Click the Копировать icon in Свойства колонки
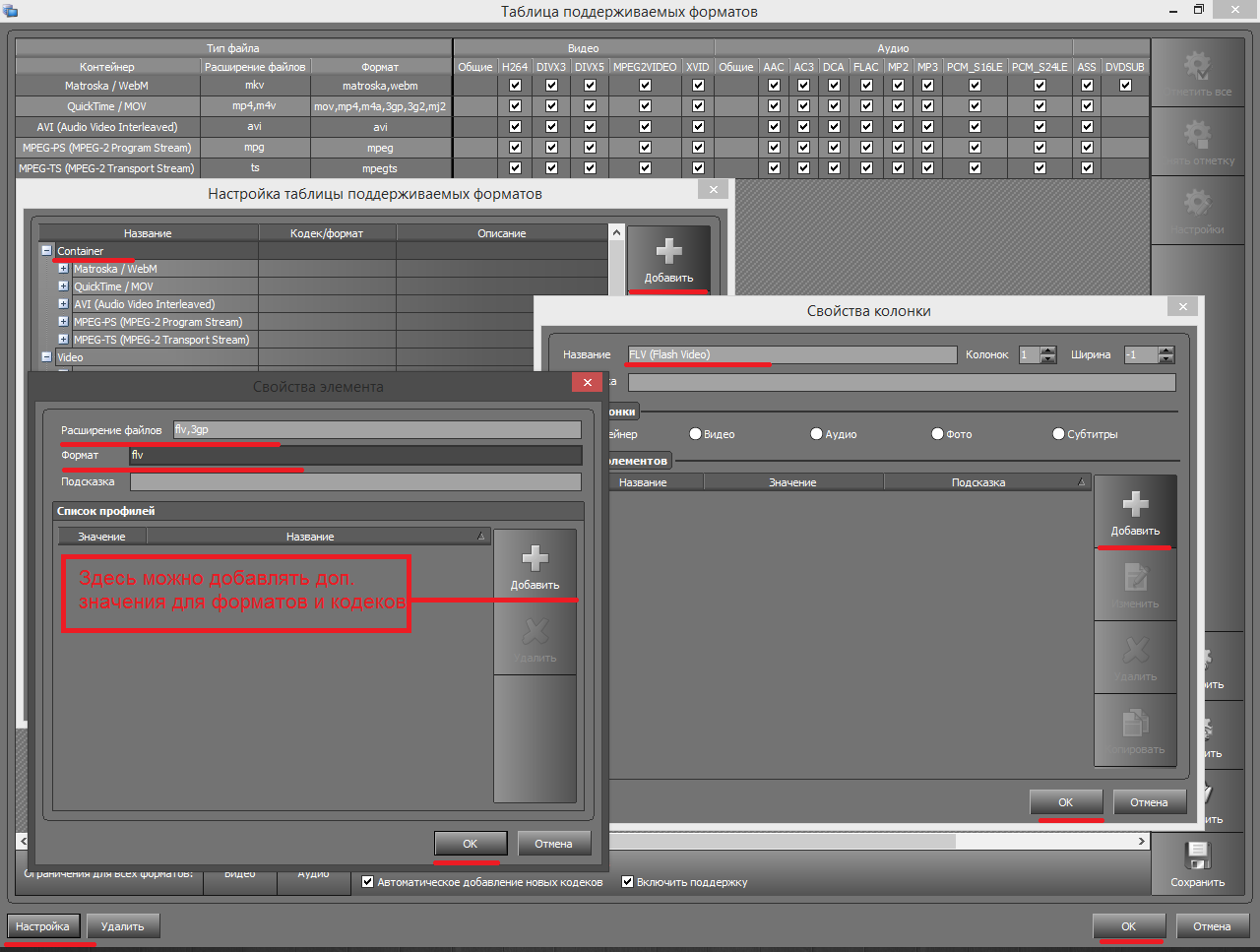Image resolution: width=1260 pixels, height=952 pixels. 1135,724
